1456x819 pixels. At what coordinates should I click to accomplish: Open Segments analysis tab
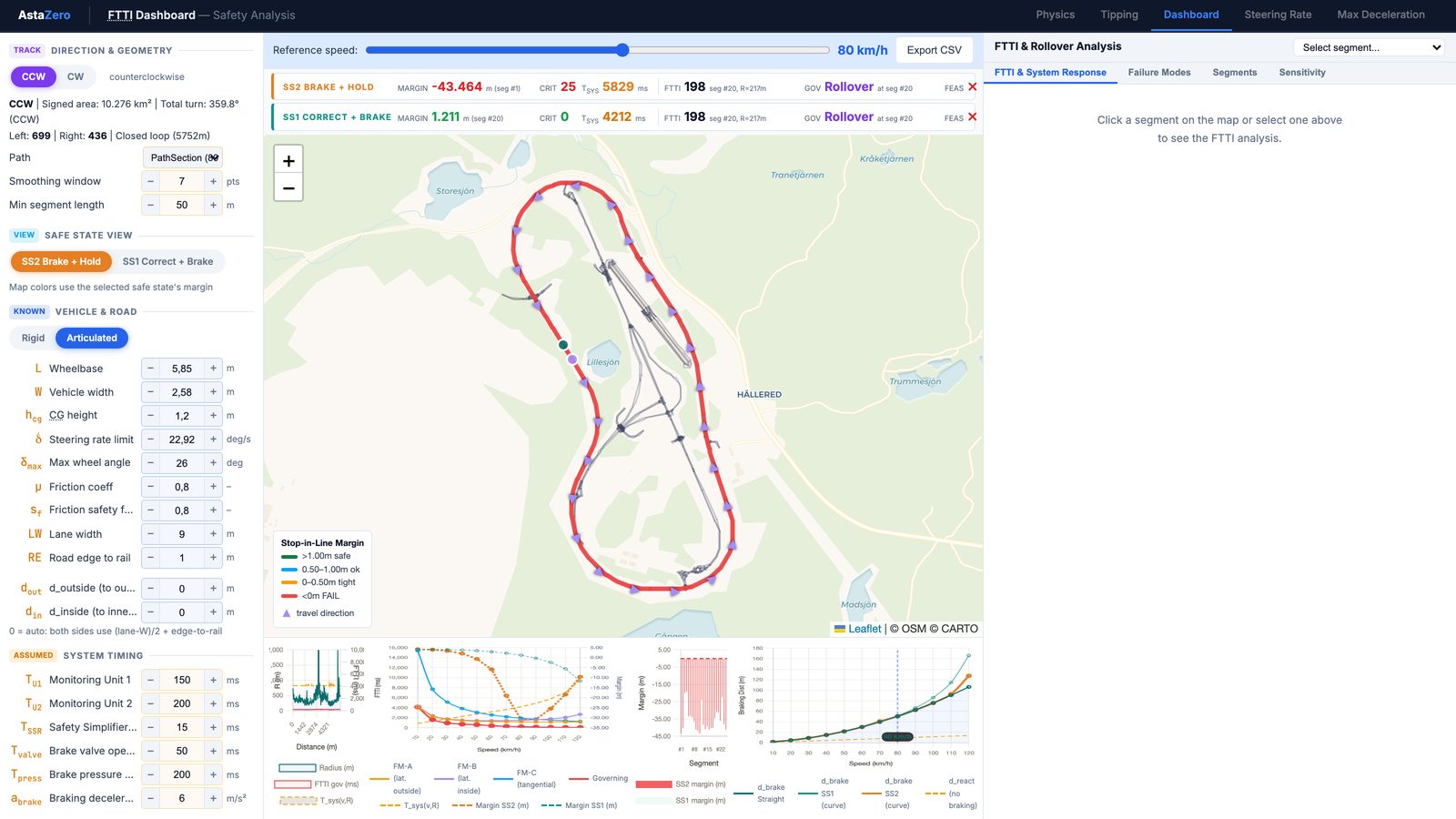[x=1235, y=73]
